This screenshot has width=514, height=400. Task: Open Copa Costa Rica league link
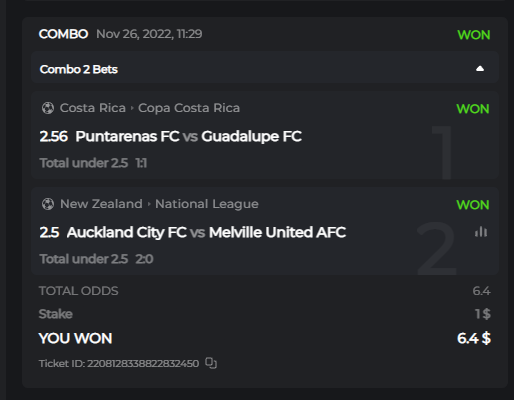tap(189, 108)
